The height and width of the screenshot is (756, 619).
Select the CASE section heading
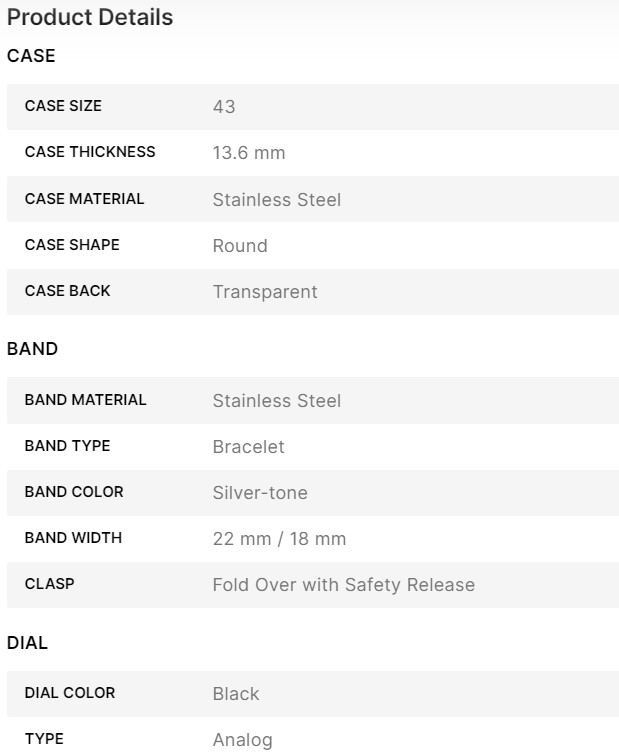point(31,56)
